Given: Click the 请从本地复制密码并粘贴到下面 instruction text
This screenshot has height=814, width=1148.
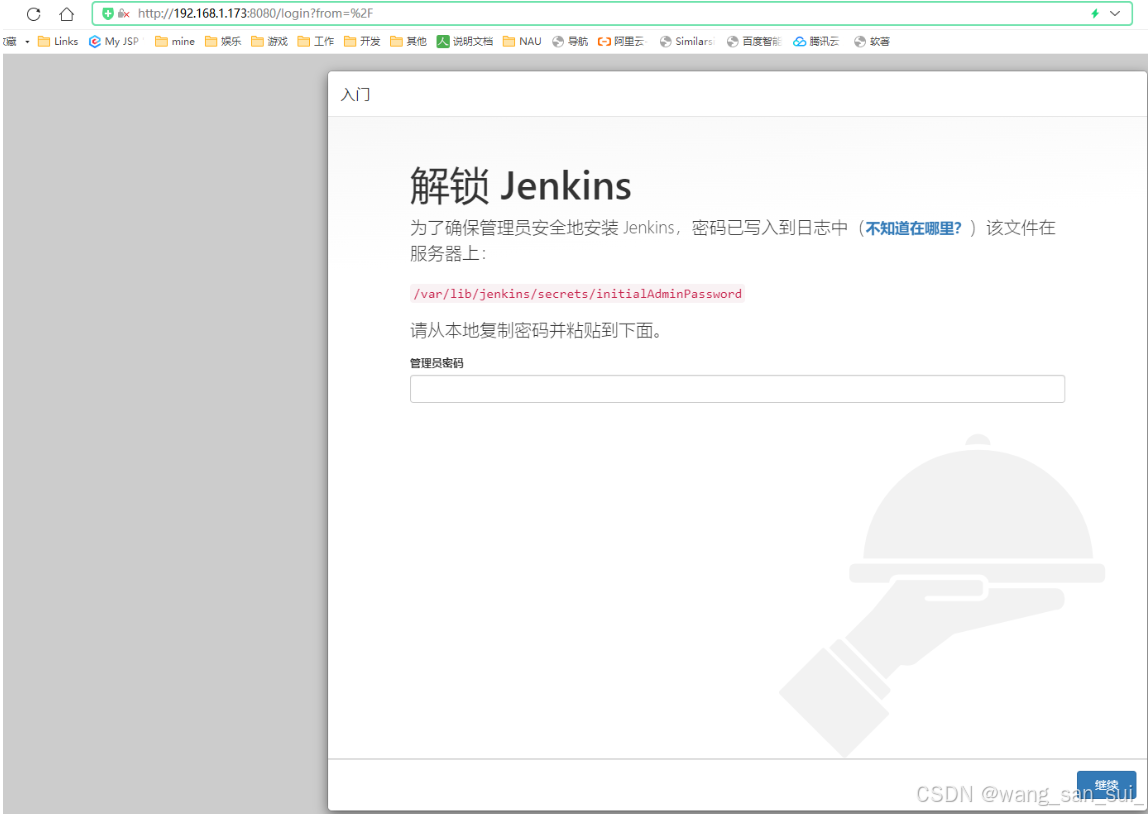Looking at the screenshot, I should point(536,331).
